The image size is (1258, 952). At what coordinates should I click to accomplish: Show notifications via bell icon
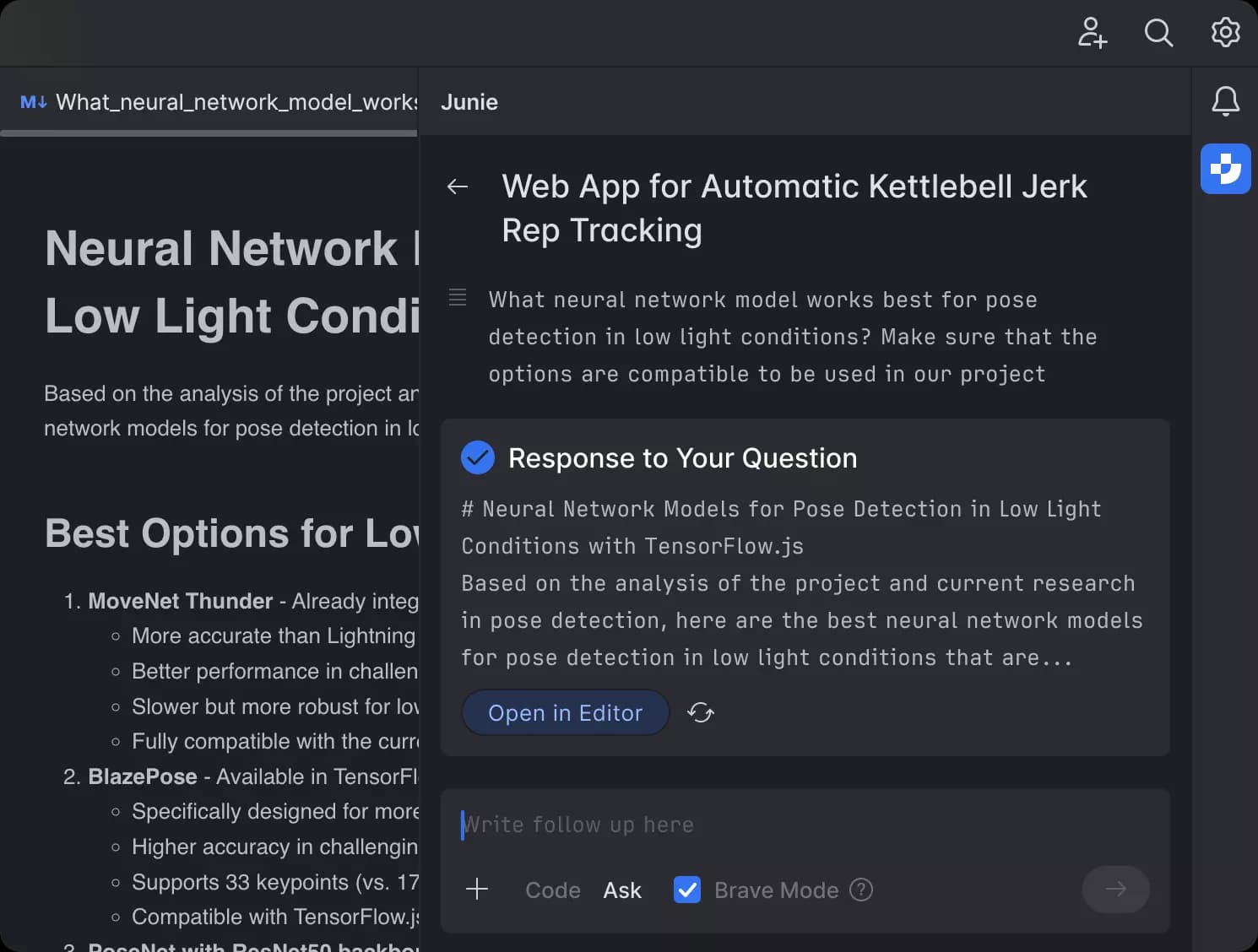[1225, 102]
